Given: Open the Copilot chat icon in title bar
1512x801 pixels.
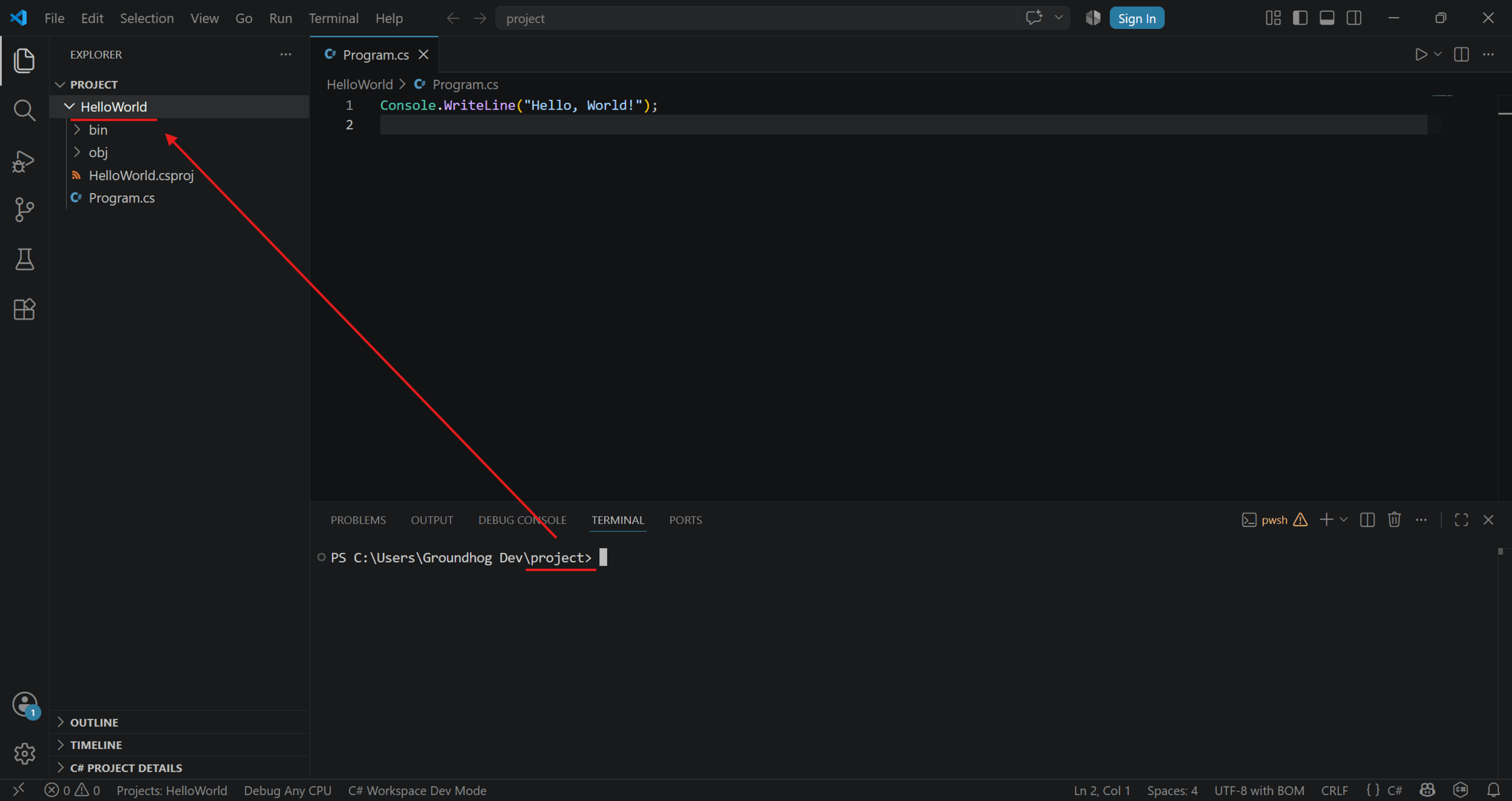Looking at the screenshot, I should point(1034,18).
